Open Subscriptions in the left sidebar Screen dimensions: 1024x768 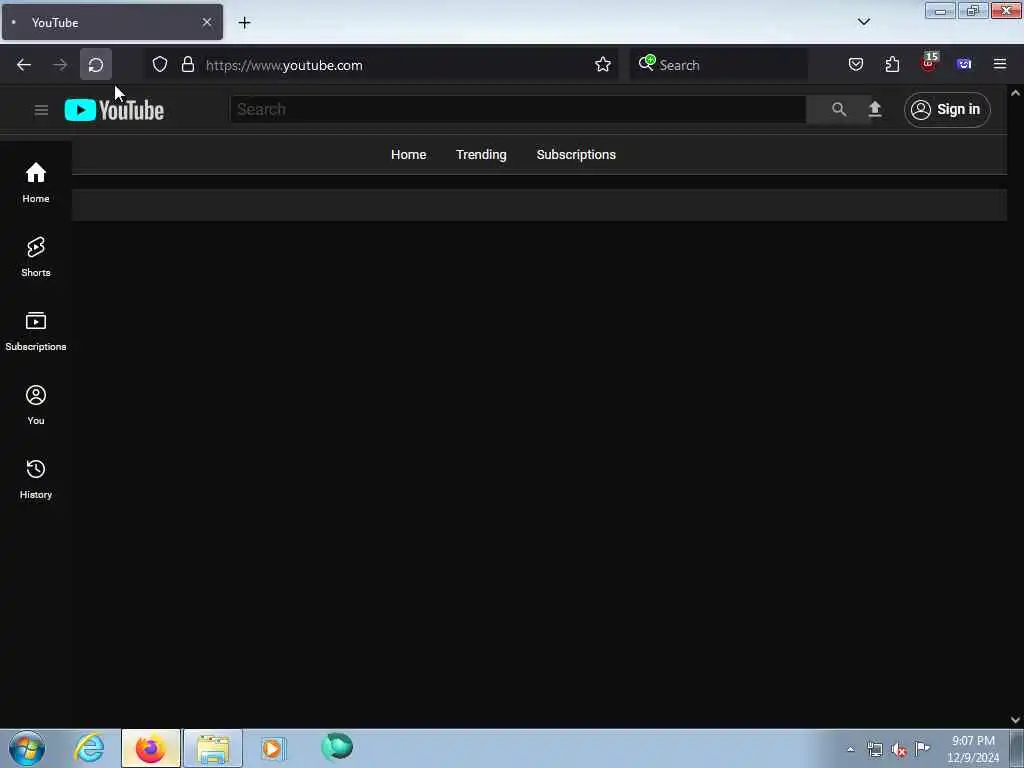pyautogui.click(x=36, y=330)
